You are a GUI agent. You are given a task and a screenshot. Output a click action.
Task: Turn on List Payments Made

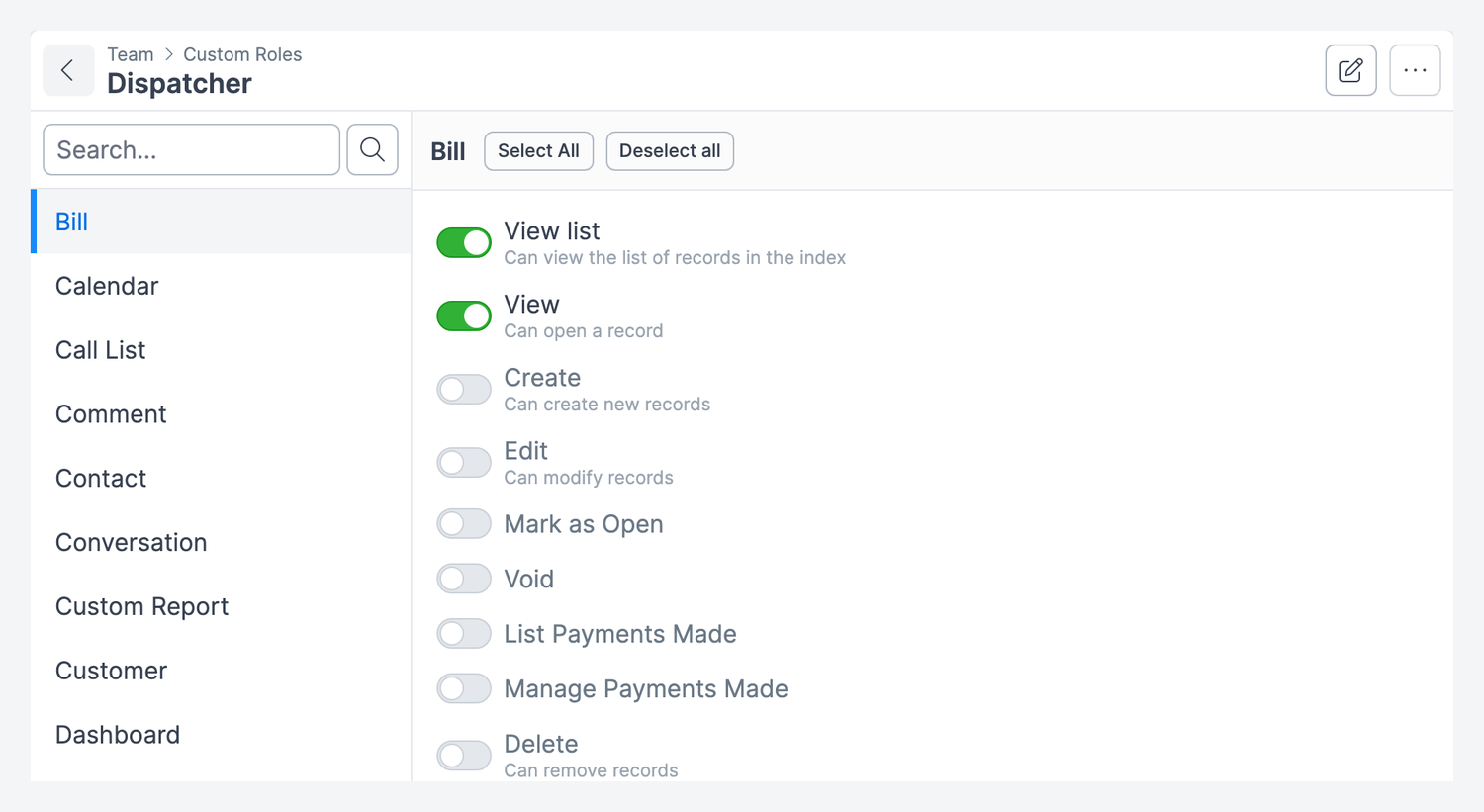(x=464, y=633)
